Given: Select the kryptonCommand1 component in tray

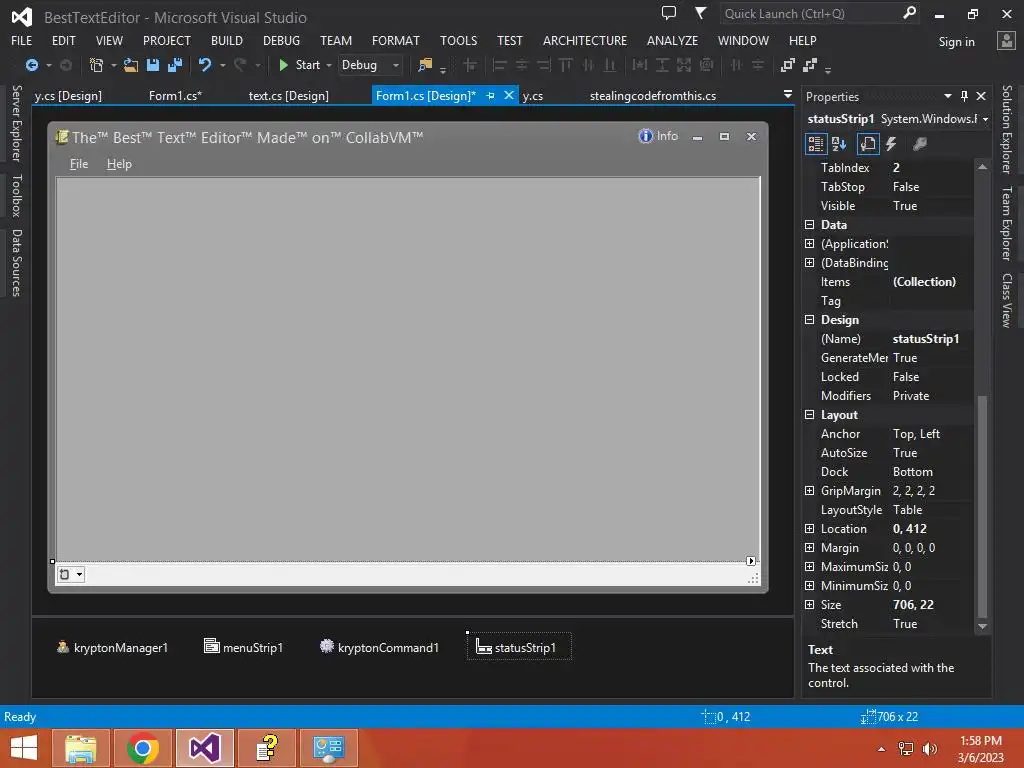Looking at the screenshot, I should tap(379, 647).
